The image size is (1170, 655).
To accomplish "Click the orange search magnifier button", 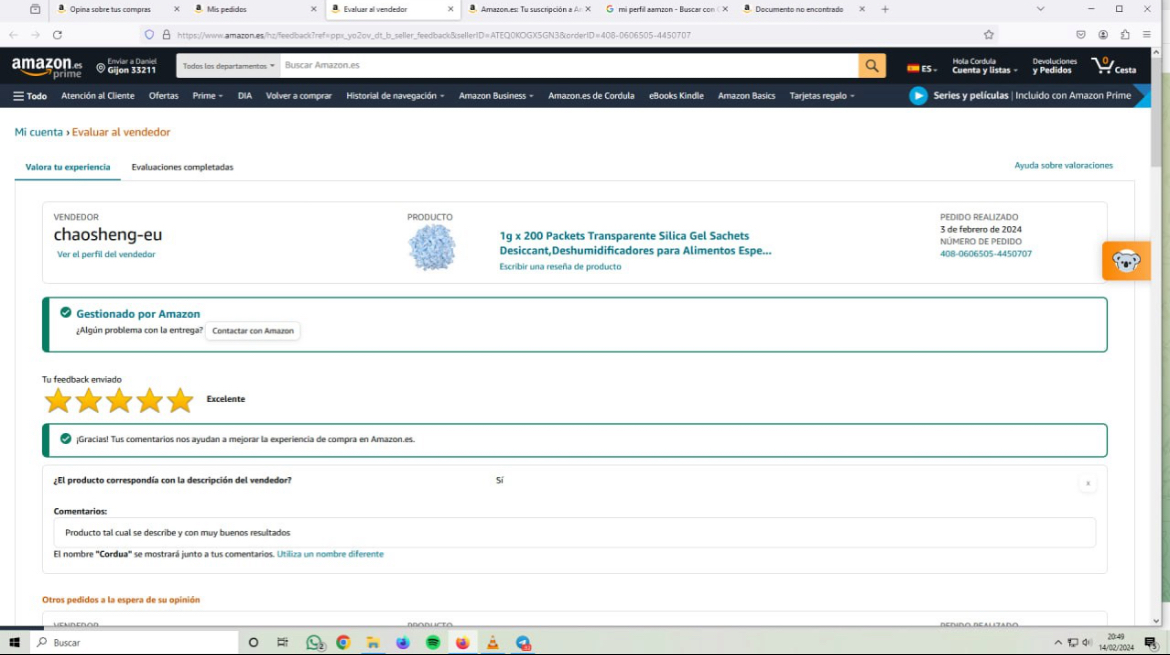I will pyautogui.click(x=872, y=66).
